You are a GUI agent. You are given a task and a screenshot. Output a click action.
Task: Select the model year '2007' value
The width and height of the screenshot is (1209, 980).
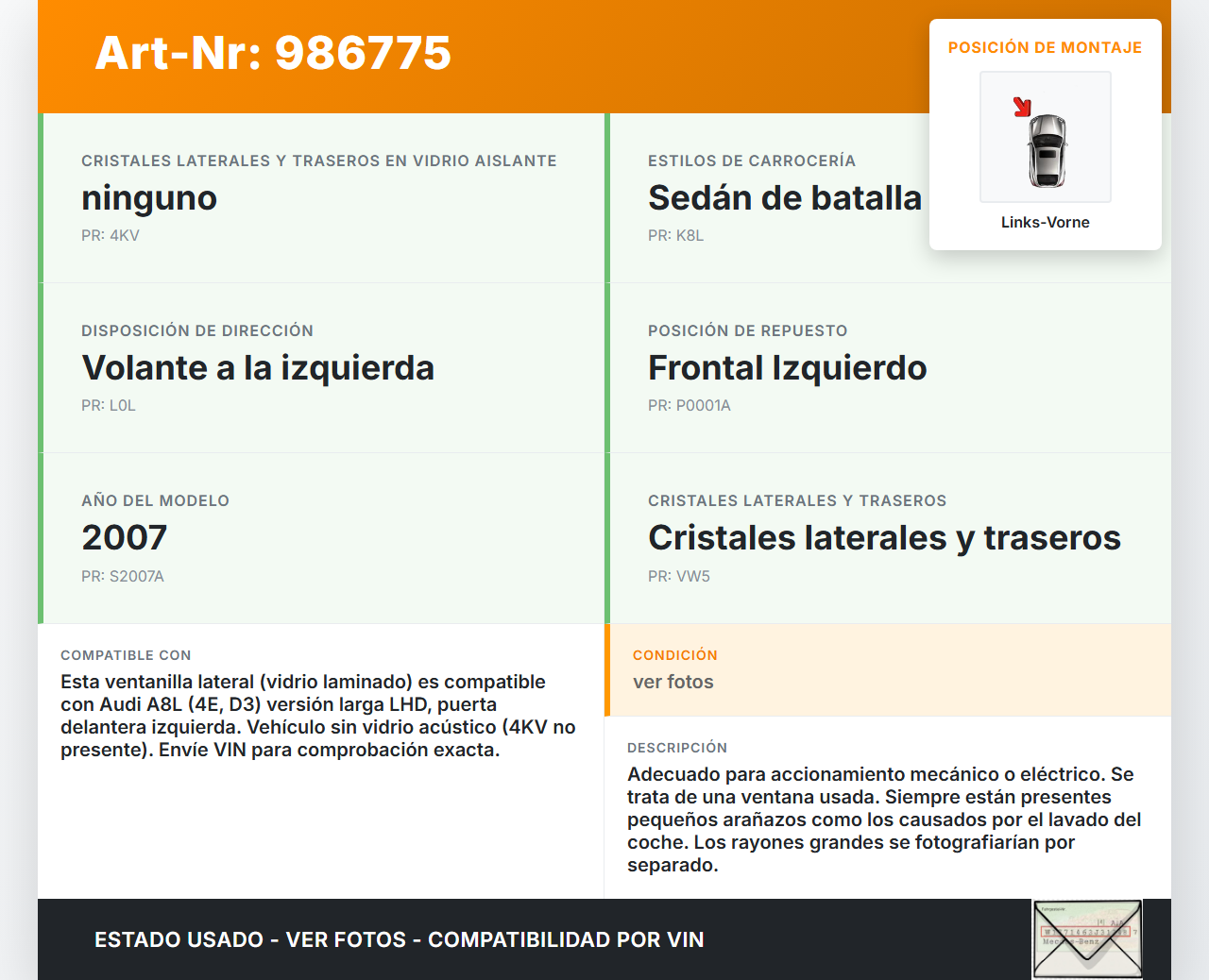[x=125, y=538]
